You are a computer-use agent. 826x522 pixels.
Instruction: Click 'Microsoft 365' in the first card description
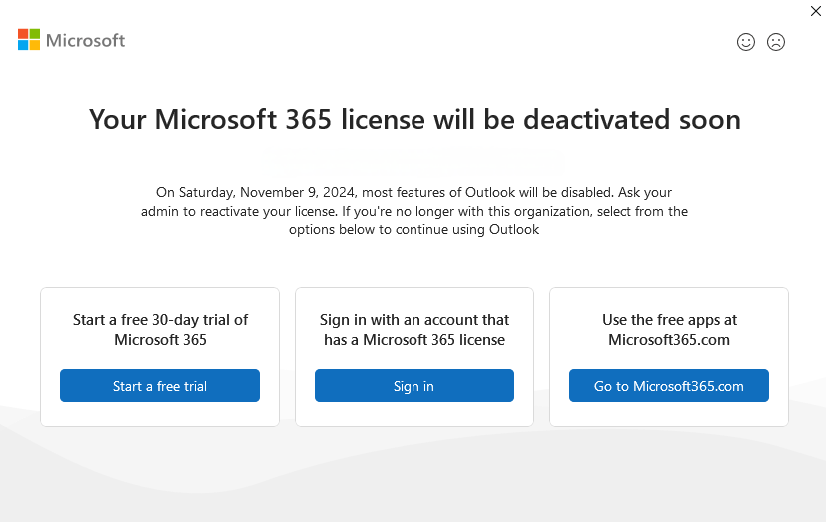point(160,340)
